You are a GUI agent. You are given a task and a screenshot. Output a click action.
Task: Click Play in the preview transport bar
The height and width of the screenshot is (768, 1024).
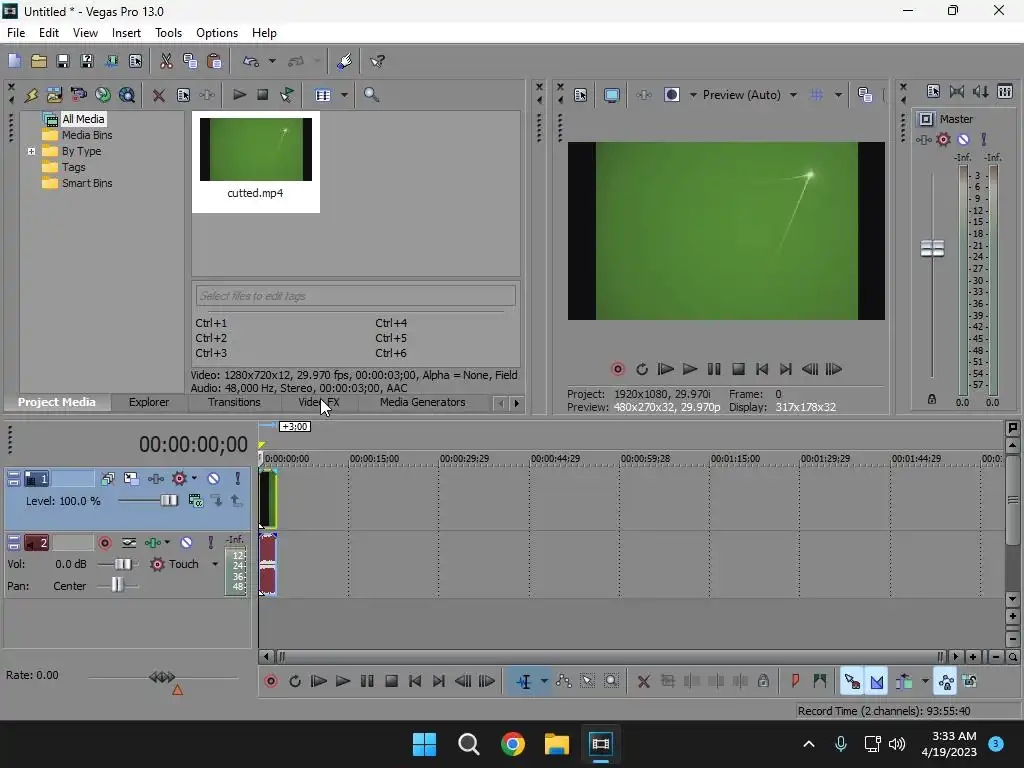(690, 369)
